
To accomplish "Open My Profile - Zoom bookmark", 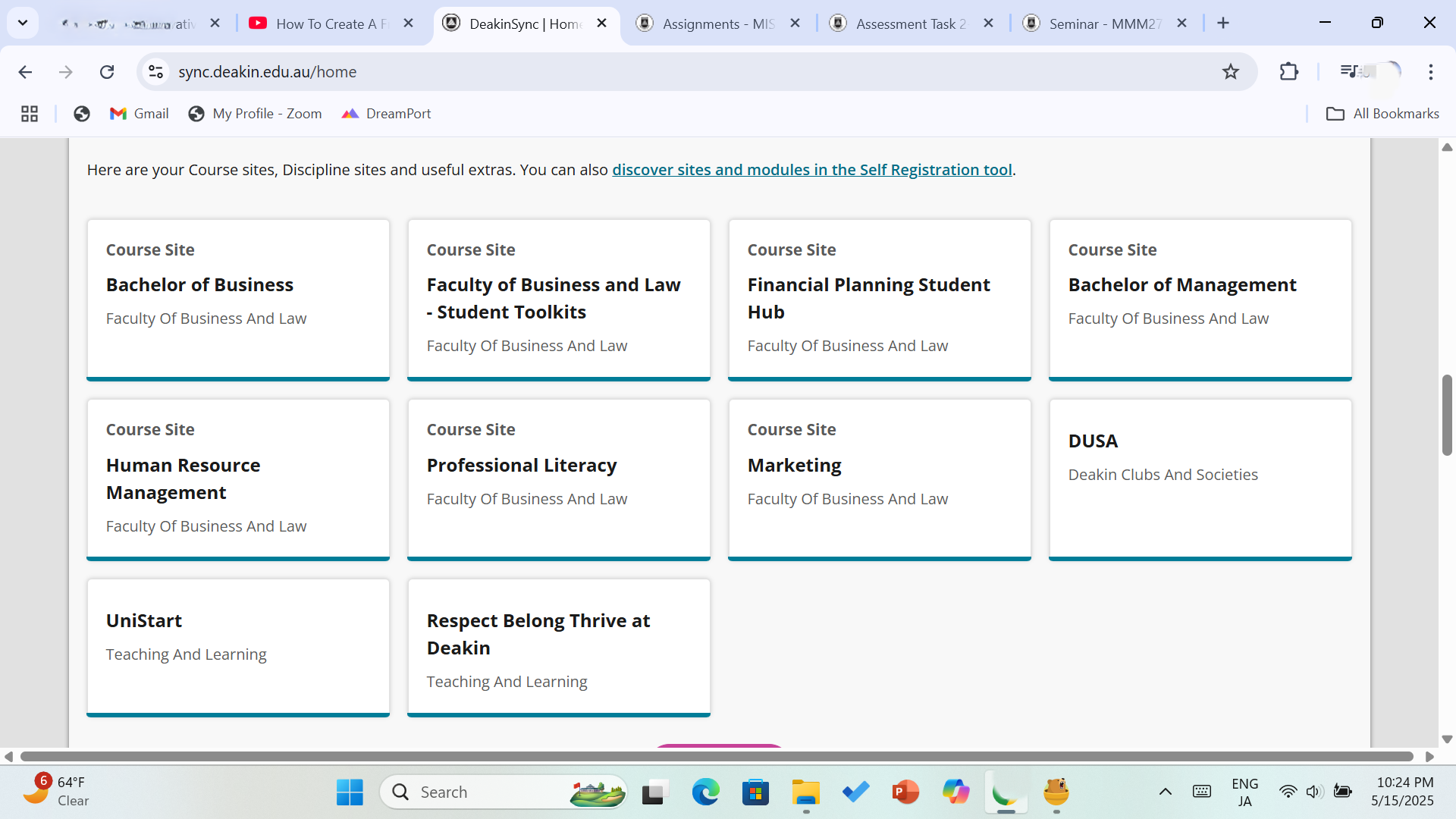I will [256, 114].
